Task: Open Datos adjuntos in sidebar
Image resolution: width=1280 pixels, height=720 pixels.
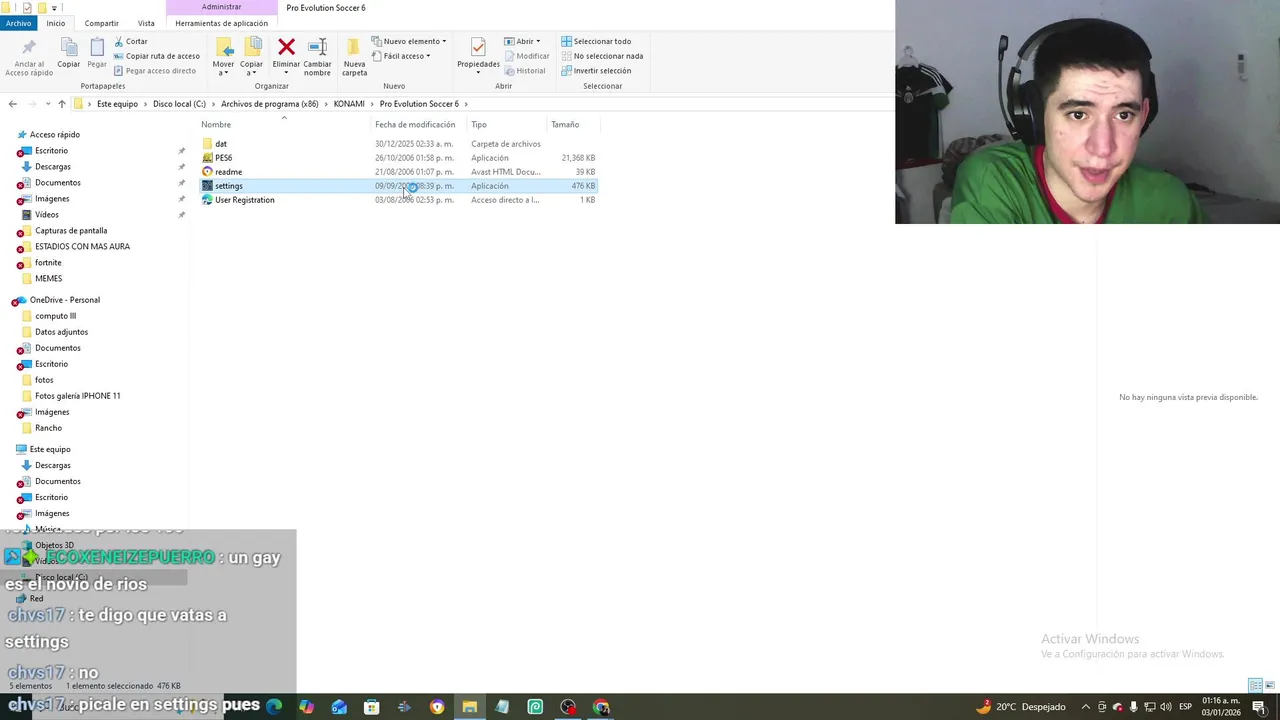Action: click(61, 332)
